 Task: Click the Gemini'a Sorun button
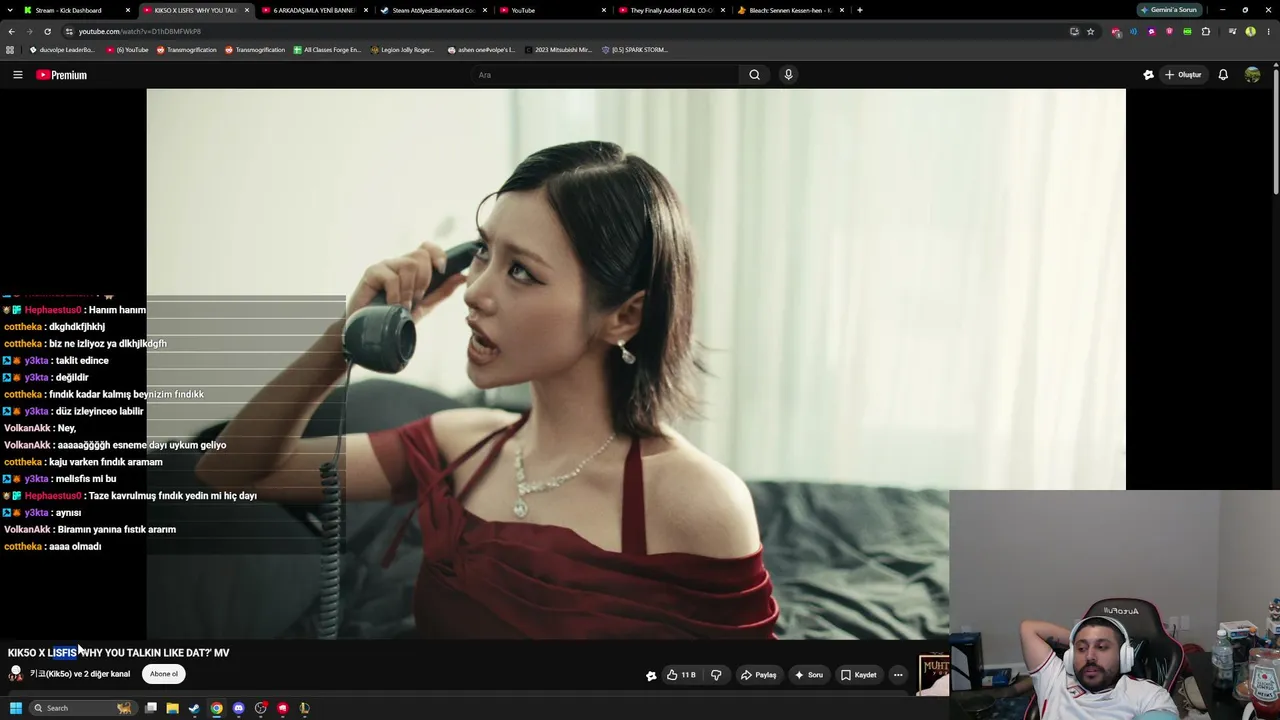tap(1168, 10)
